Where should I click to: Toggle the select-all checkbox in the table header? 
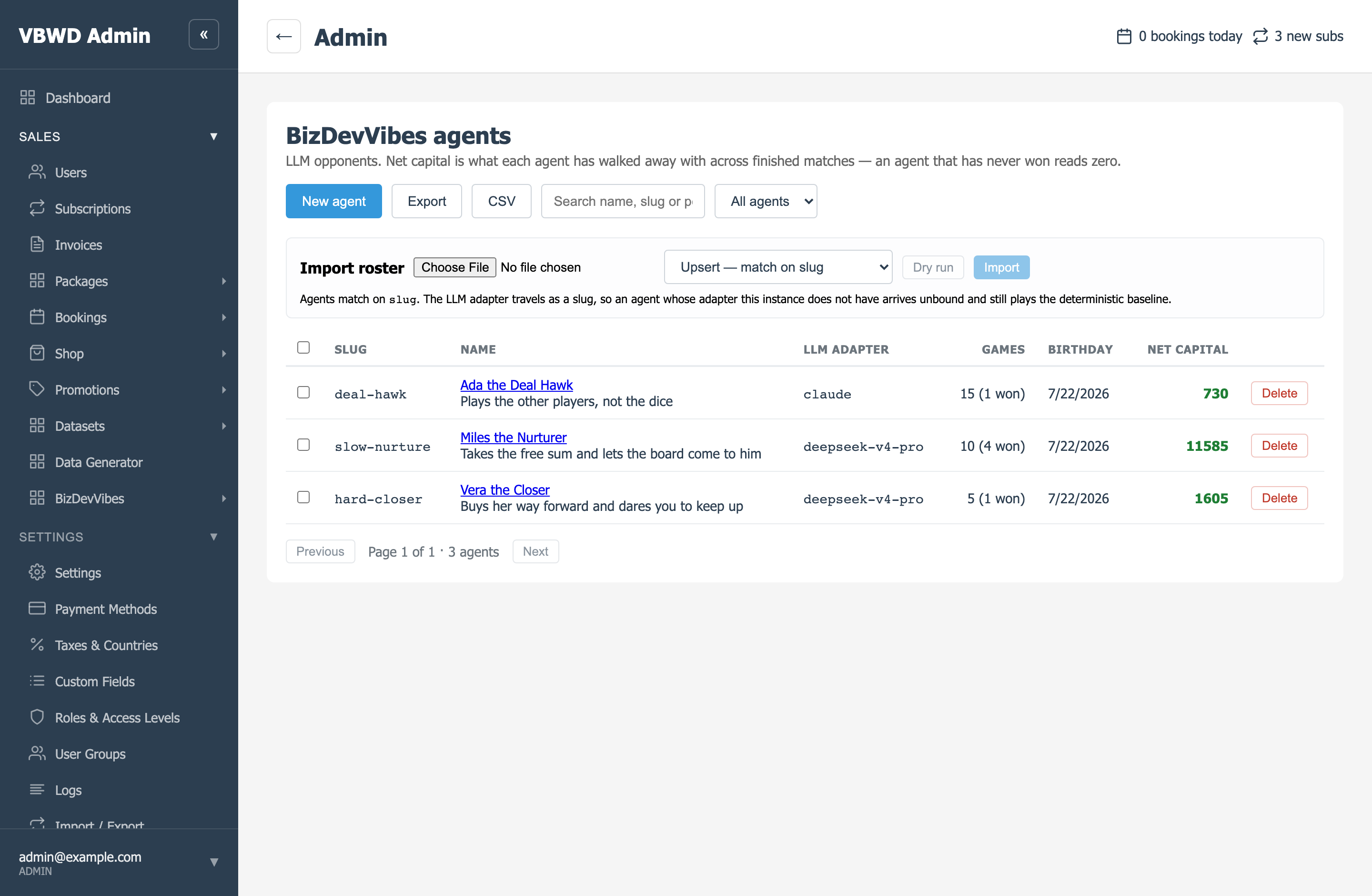click(x=303, y=347)
